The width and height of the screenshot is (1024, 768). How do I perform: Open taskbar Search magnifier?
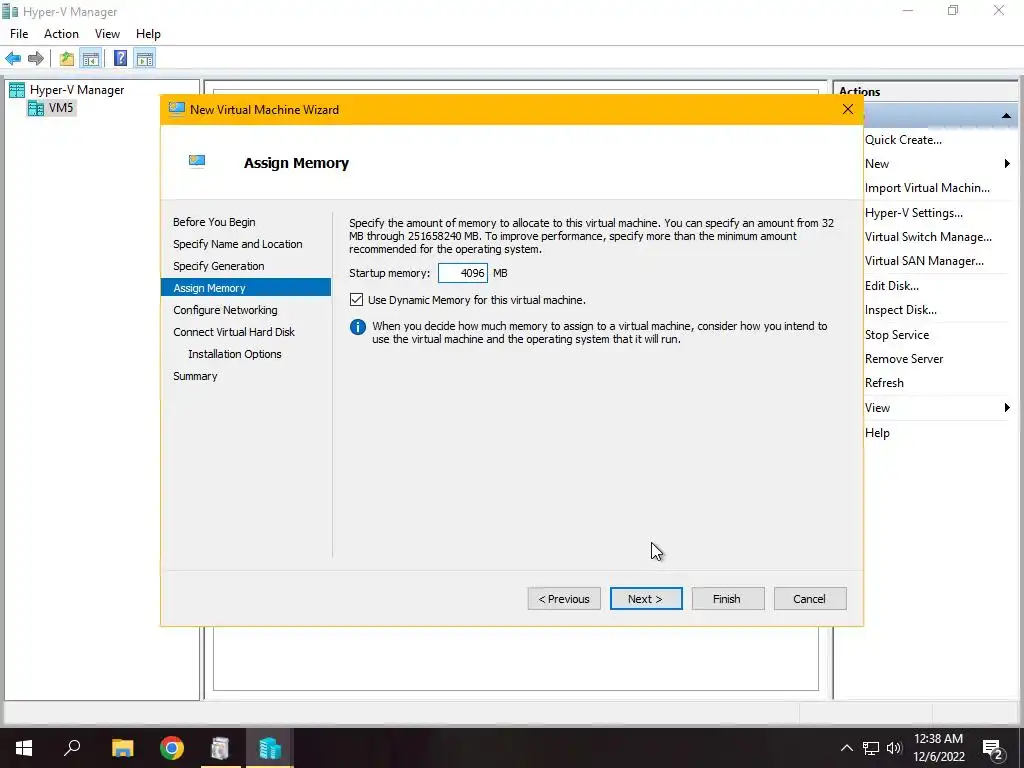[72, 748]
